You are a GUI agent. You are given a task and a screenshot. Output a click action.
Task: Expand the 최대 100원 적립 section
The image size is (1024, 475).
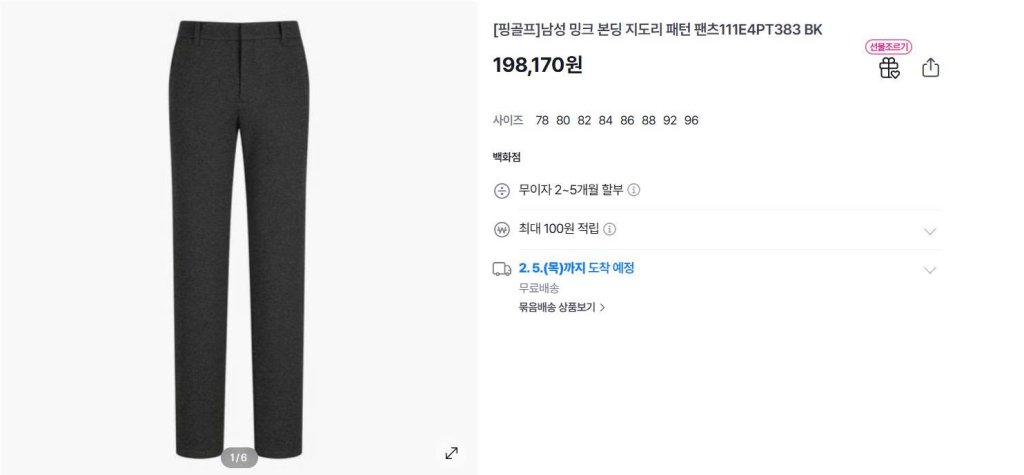coord(930,231)
